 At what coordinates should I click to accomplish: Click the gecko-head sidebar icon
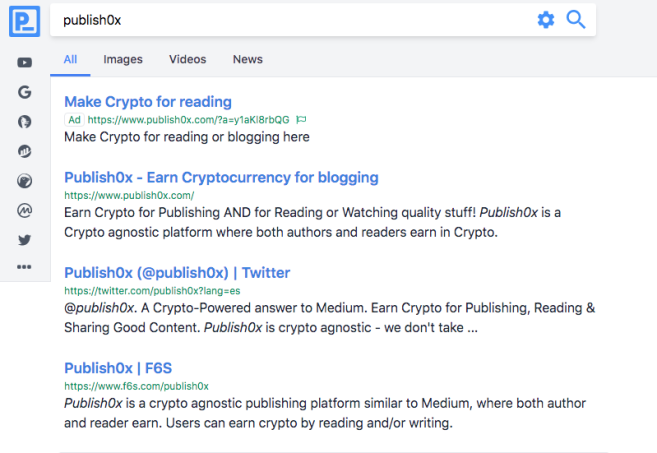(x=25, y=181)
